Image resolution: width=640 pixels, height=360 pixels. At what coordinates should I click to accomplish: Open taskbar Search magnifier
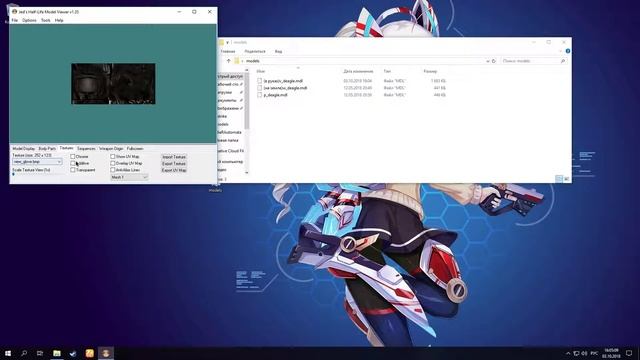point(24,353)
